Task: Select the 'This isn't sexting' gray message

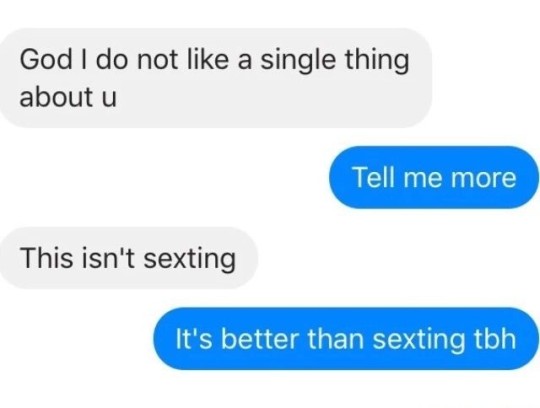Action: 129,258
